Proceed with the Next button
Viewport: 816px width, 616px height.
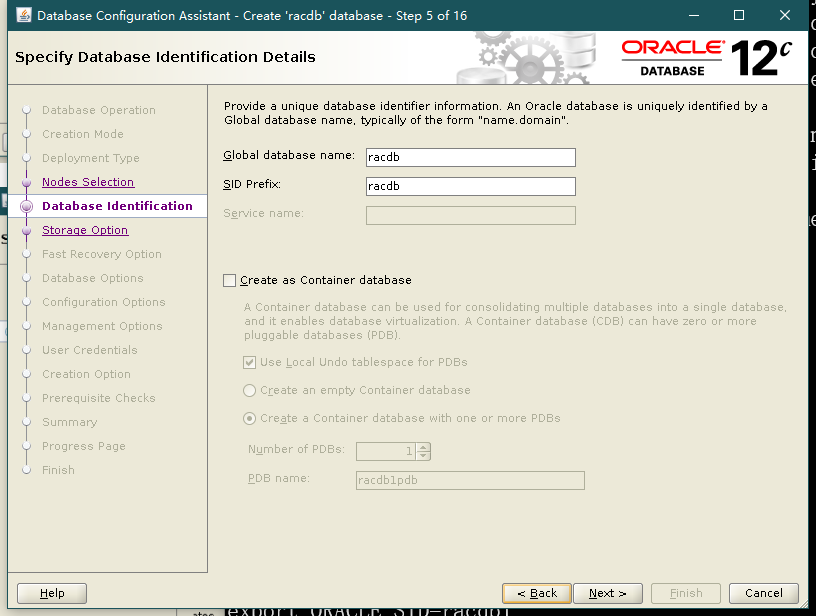607,593
